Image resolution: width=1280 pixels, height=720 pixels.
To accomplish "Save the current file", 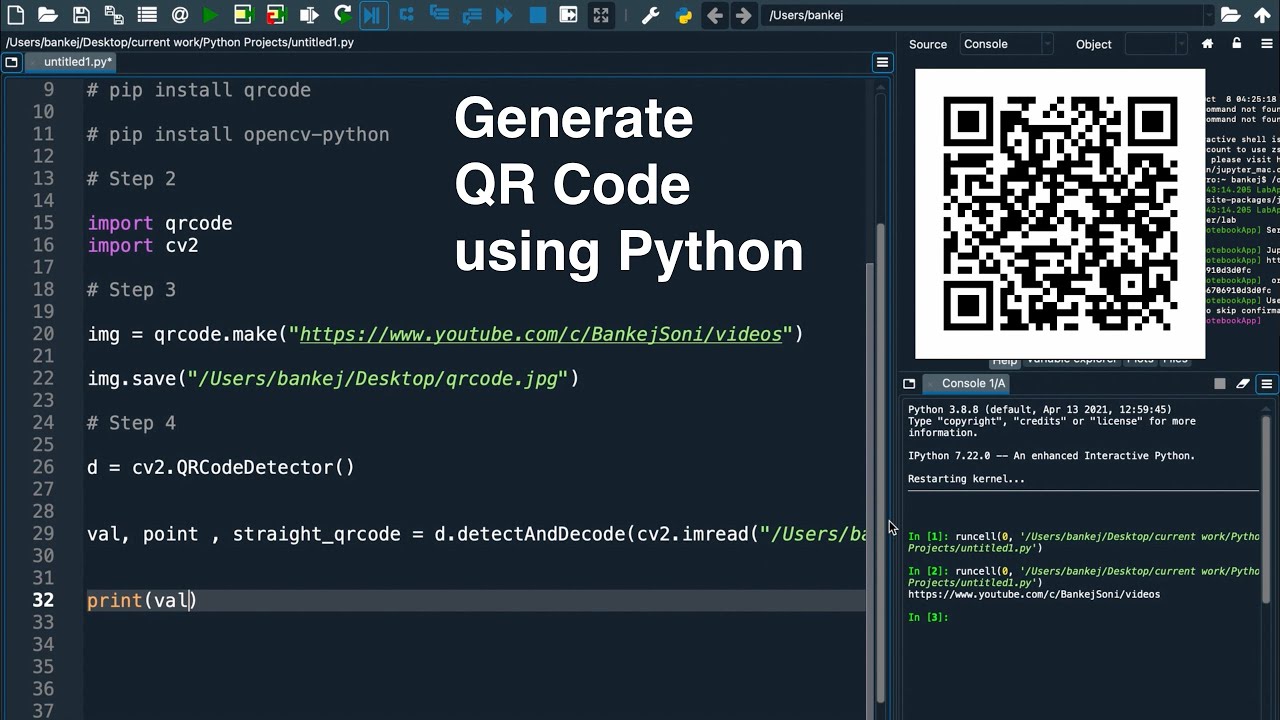I will pyautogui.click(x=82, y=15).
